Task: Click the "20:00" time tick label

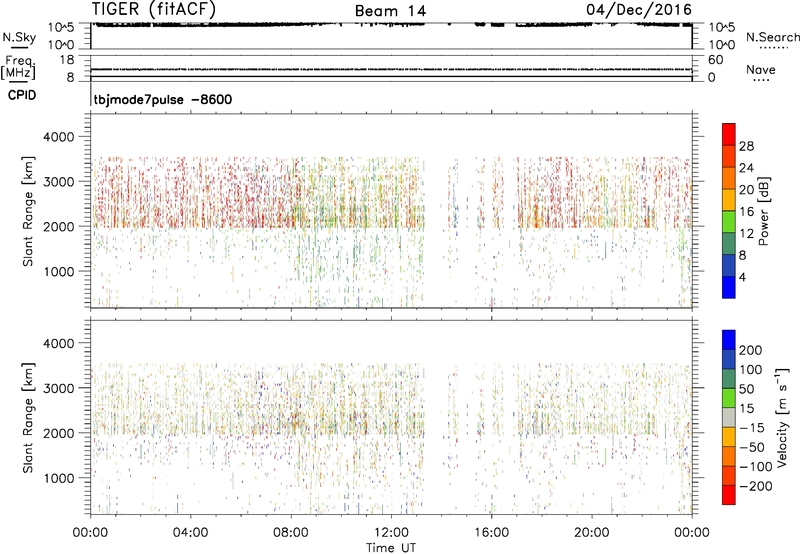Action: [x=592, y=533]
